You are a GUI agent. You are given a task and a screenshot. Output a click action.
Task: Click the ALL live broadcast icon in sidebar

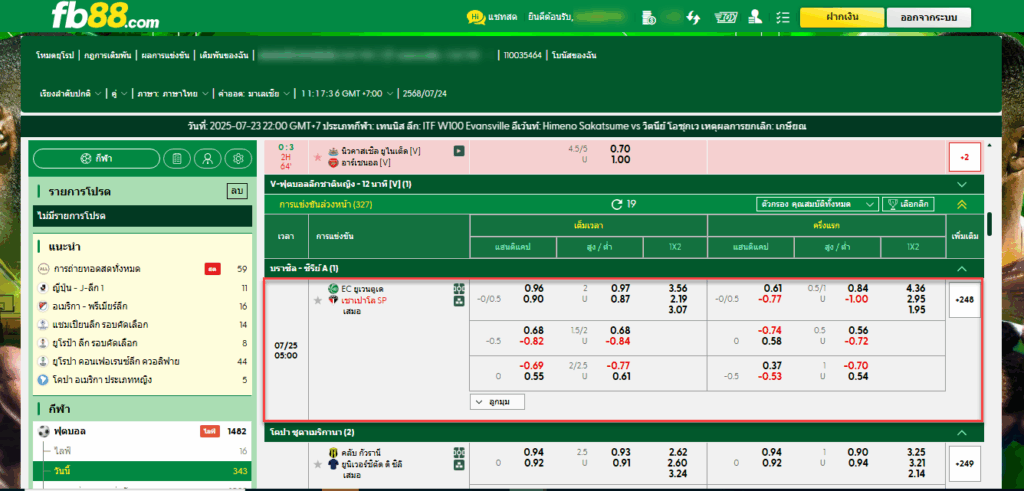tap(44, 269)
